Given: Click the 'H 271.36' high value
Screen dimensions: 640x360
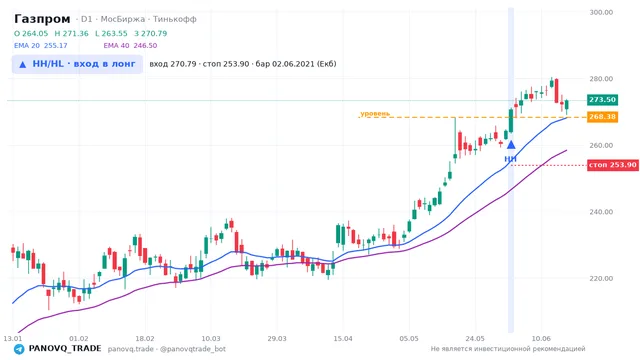Looking at the screenshot, I should (71, 33).
